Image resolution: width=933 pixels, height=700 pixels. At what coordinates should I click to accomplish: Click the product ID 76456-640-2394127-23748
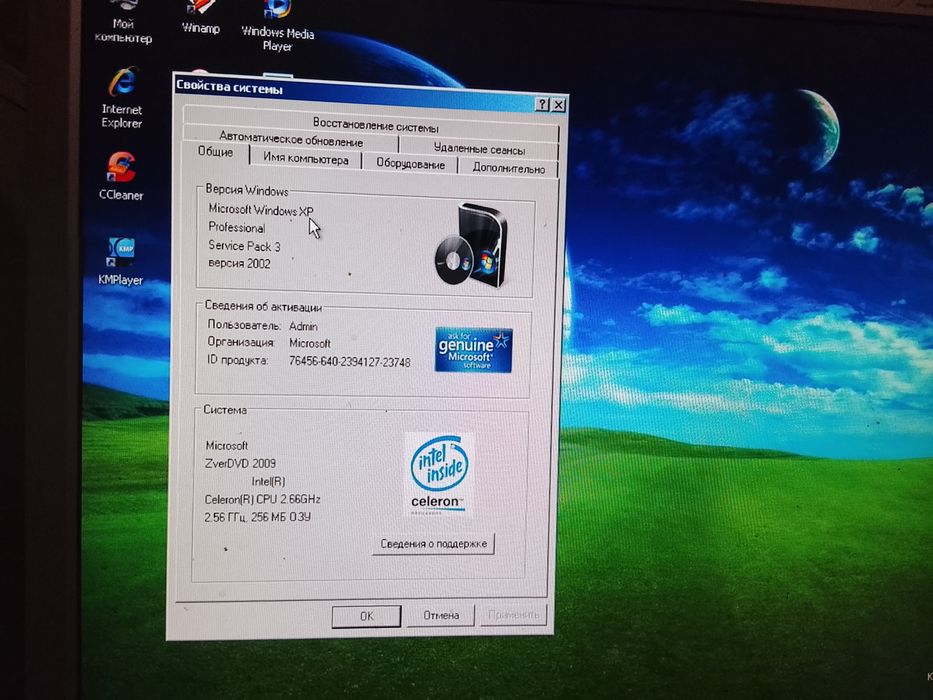tap(349, 361)
